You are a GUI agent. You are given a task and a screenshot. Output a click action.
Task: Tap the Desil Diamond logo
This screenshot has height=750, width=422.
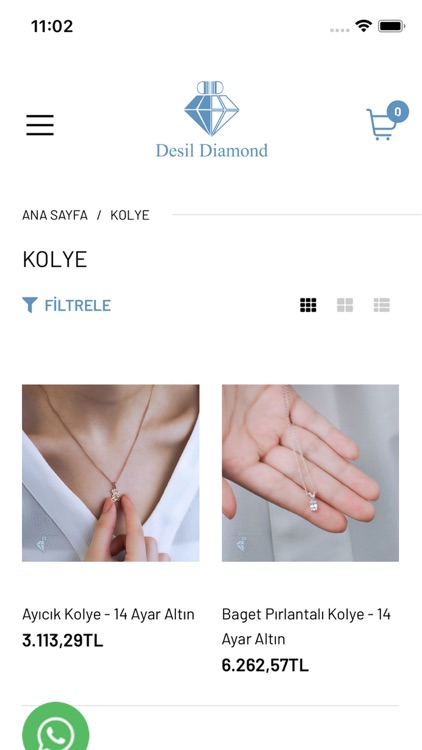tap(211, 120)
